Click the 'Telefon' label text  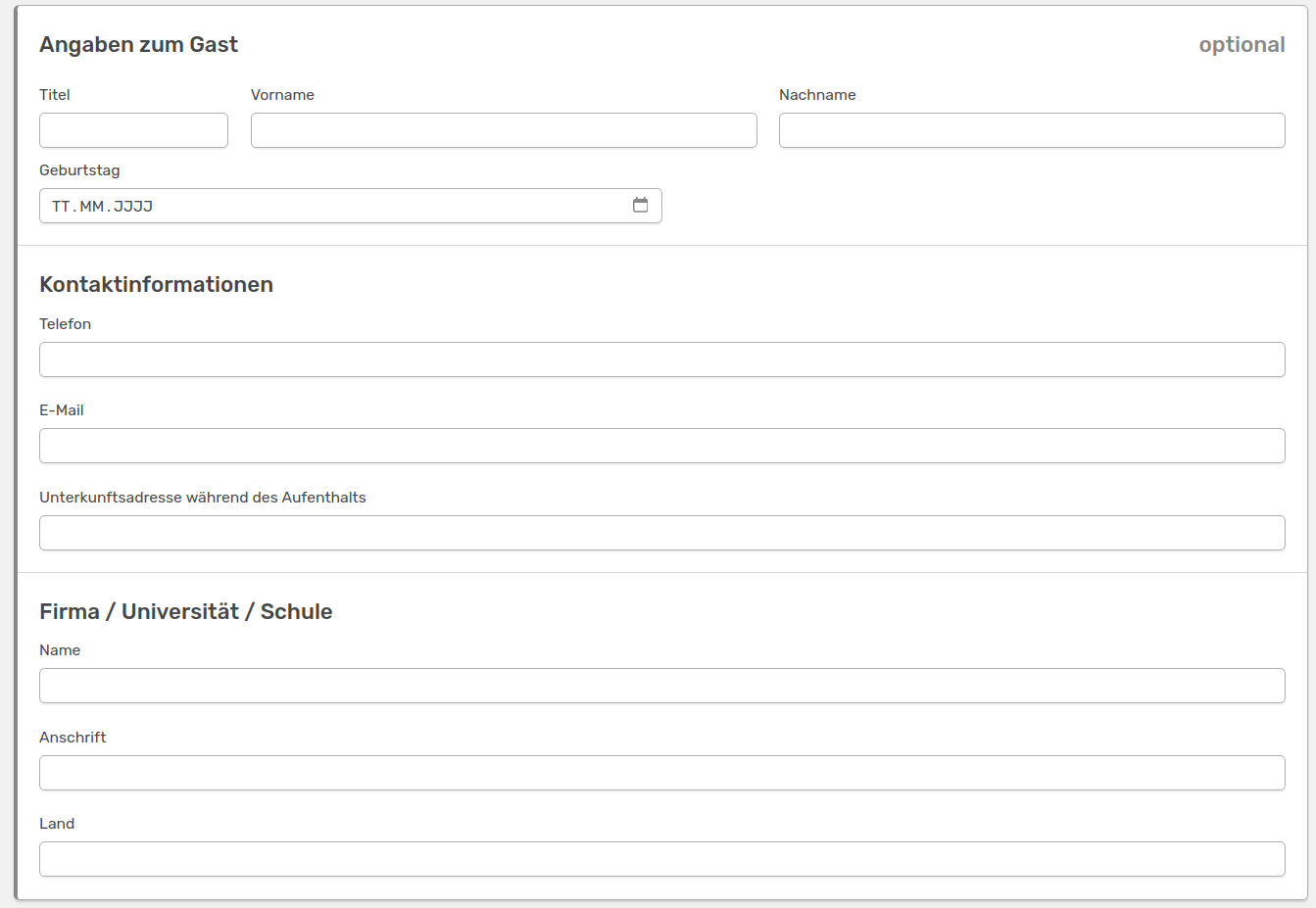pyautogui.click(x=65, y=324)
